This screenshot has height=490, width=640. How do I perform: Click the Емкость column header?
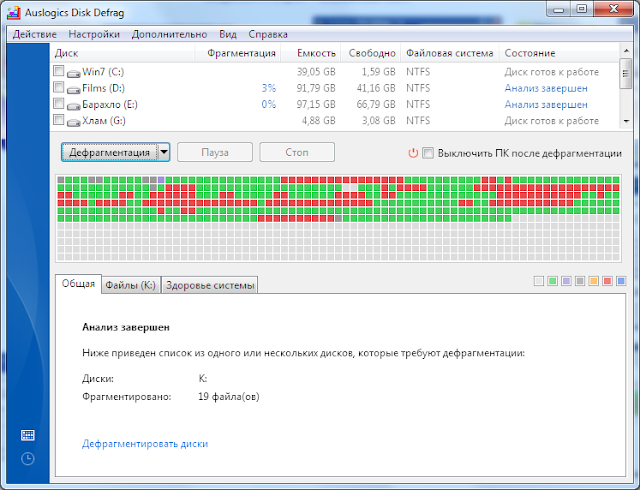pos(310,53)
